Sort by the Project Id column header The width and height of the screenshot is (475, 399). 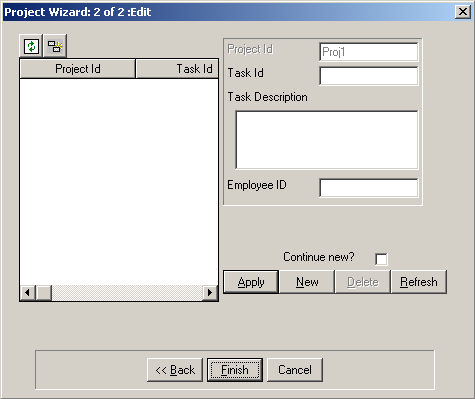tap(78, 69)
